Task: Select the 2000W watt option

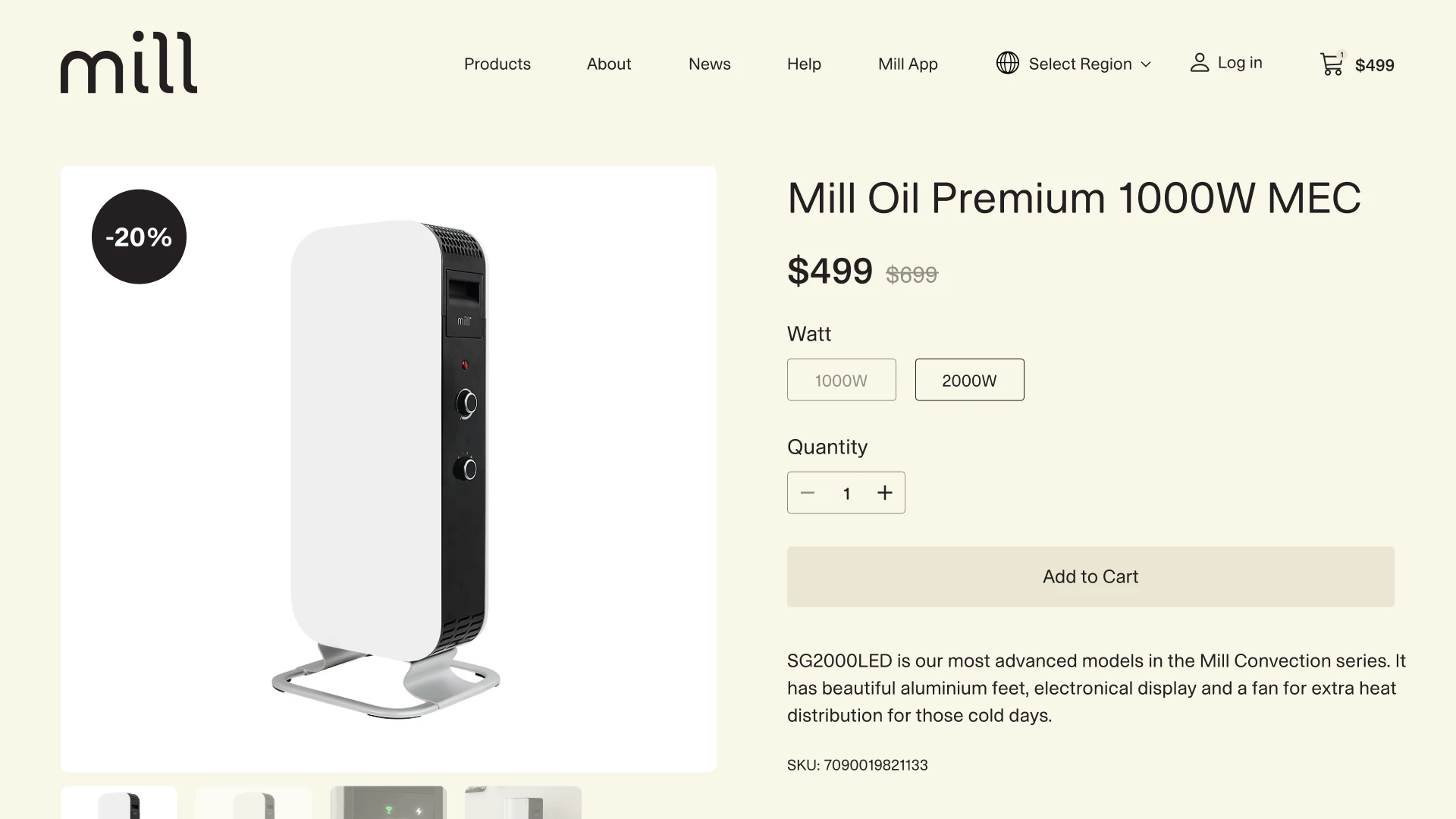Action: [969, 380]
